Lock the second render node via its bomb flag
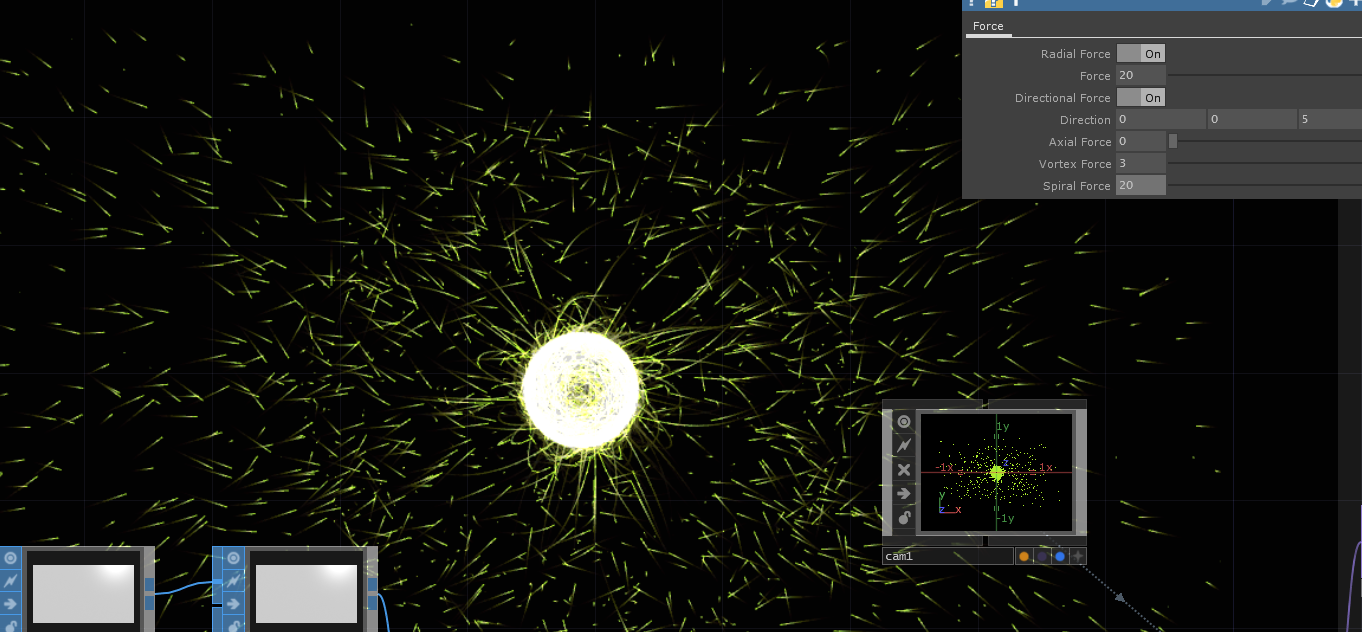 pos(233,625)
